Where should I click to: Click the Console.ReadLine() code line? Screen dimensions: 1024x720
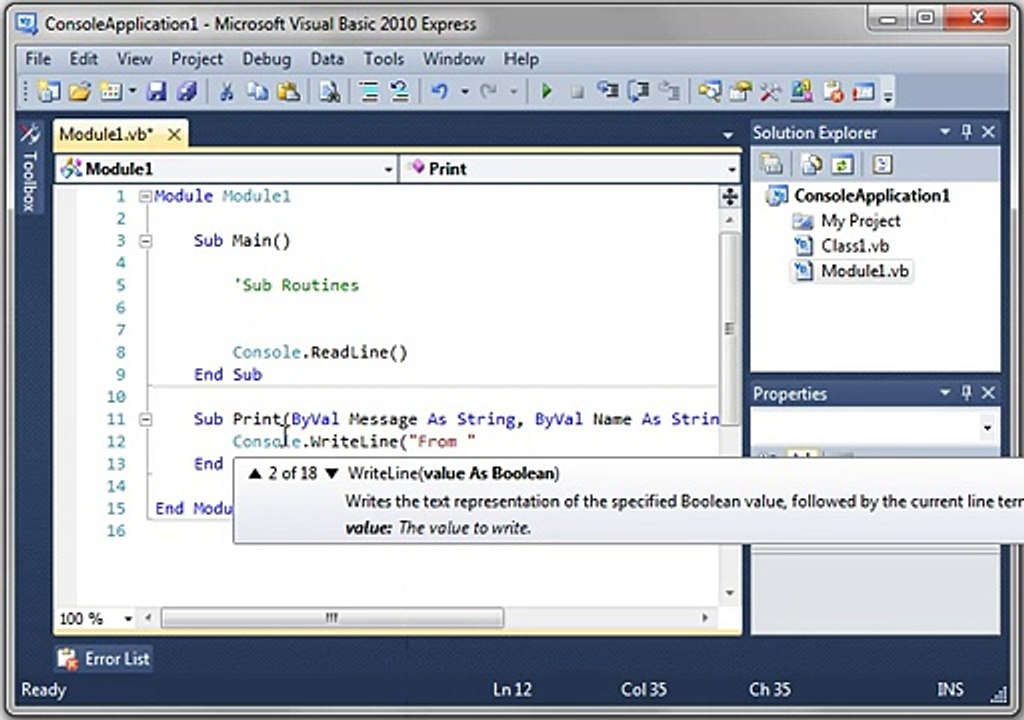coord(320,353)
